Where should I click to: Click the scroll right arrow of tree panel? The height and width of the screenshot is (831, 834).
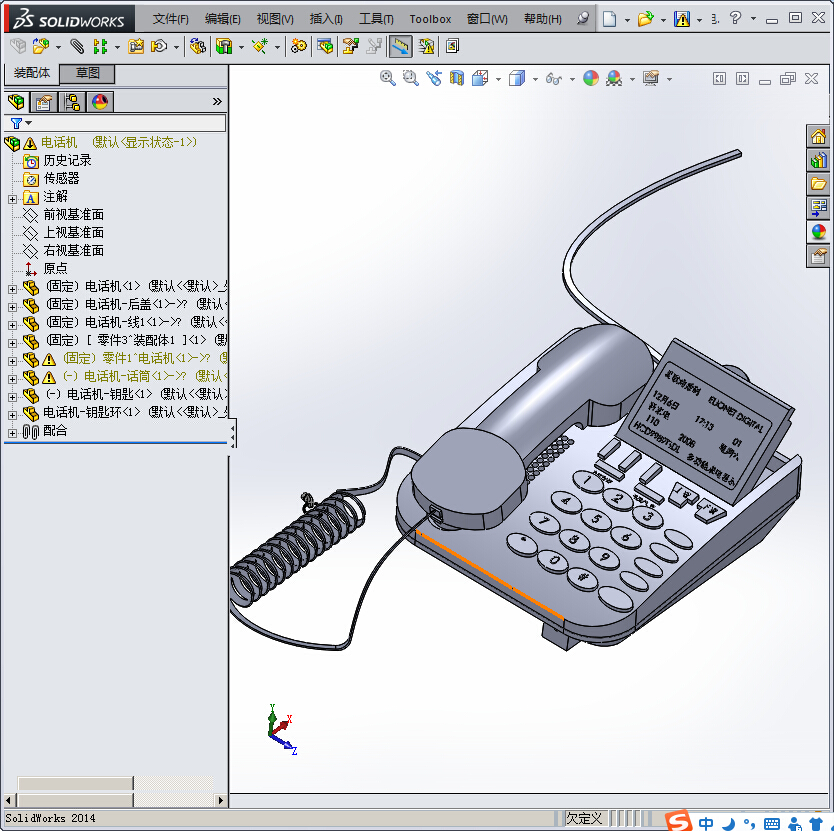pos(221,800)
